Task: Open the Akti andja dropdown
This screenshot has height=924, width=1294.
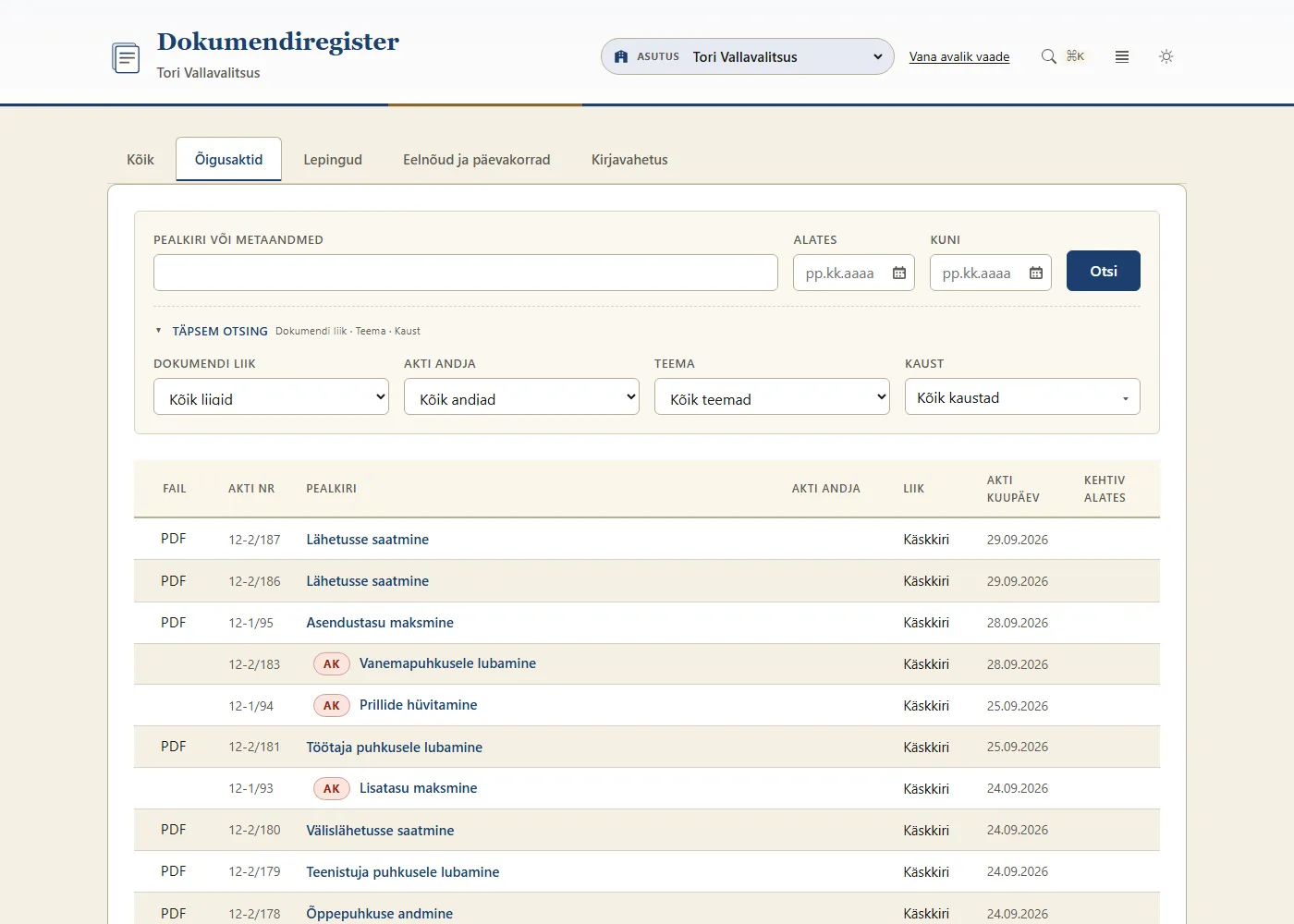Action: tap(521, 396)
